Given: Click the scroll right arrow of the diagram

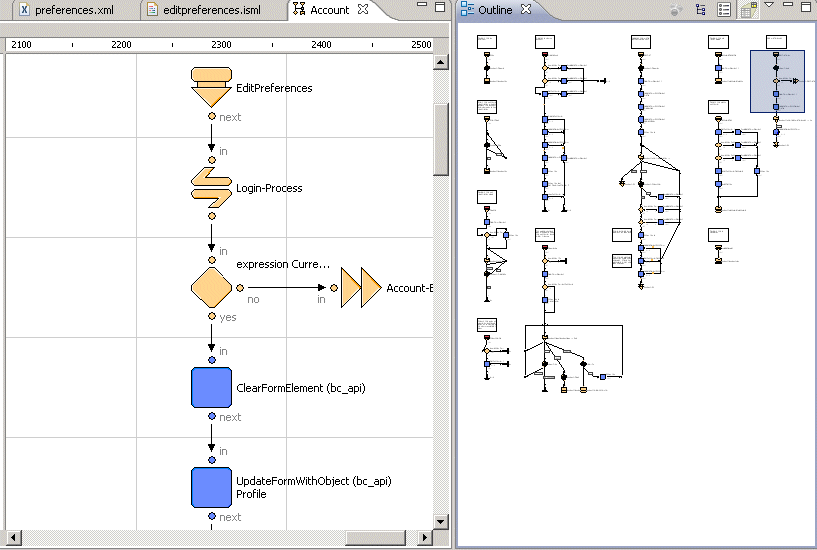Looking at the screenshot, I should 423,538.
